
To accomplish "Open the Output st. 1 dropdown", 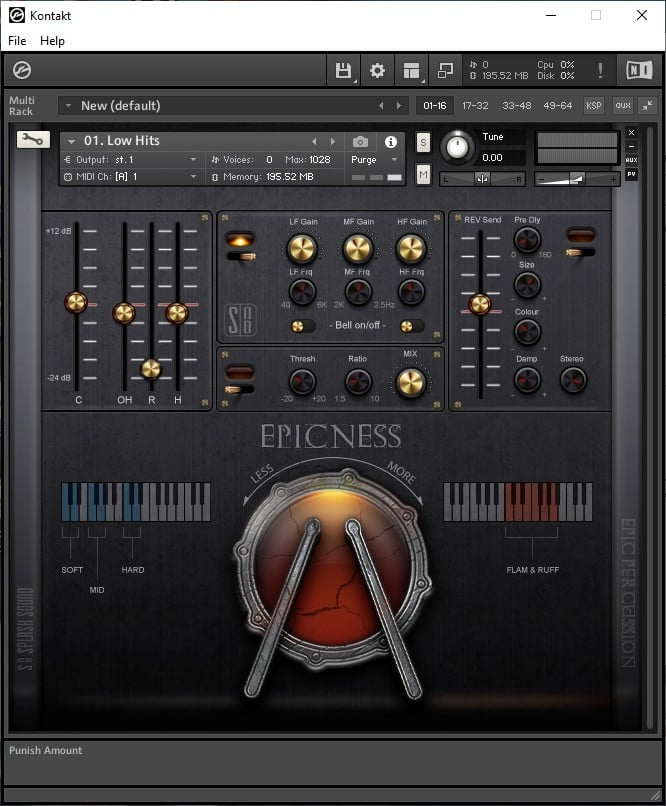I will coord(193,160).
